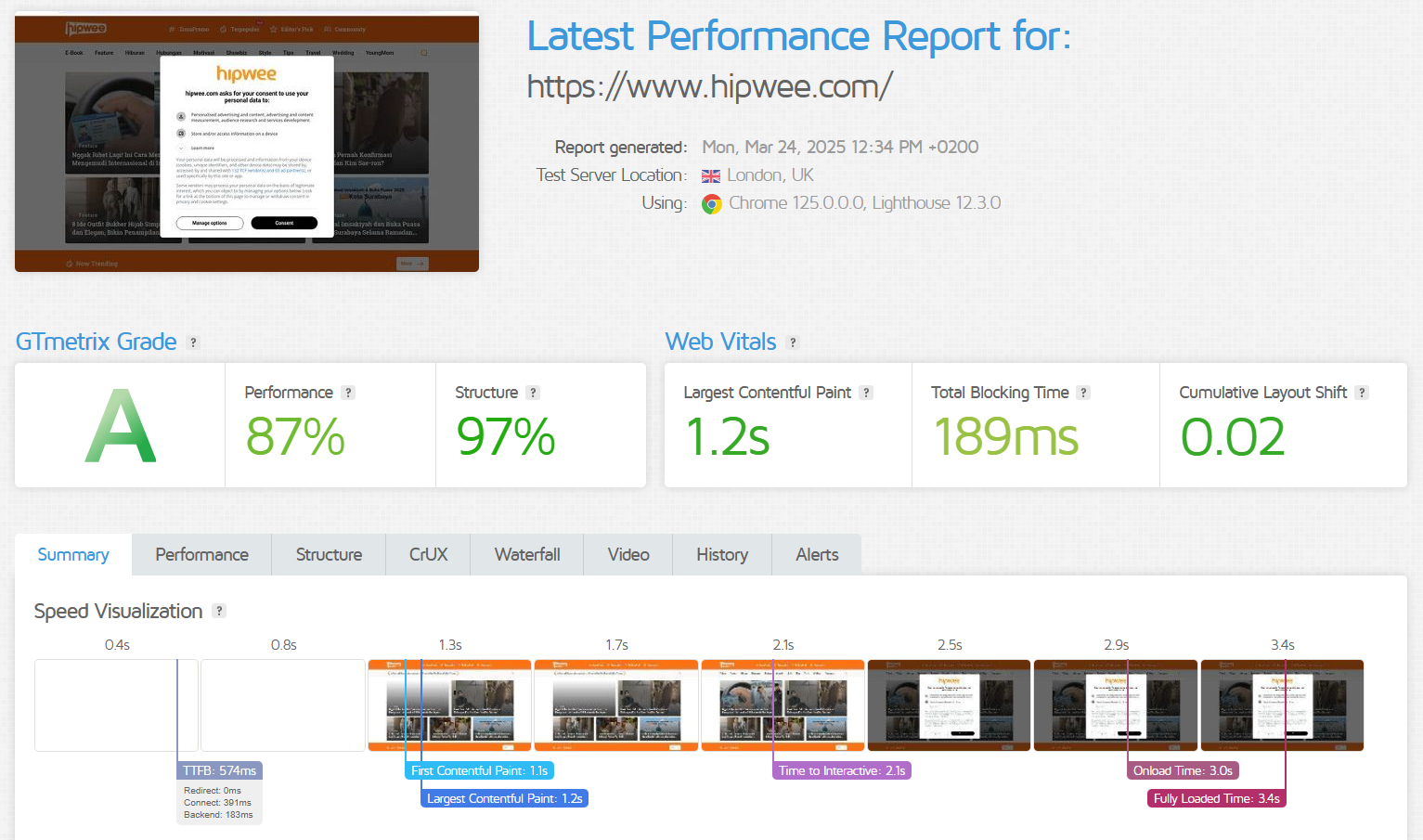This screenshot has height=840, width=1423.
Task: Open help icon next to Web Vitals
Action: coord(793,342)
